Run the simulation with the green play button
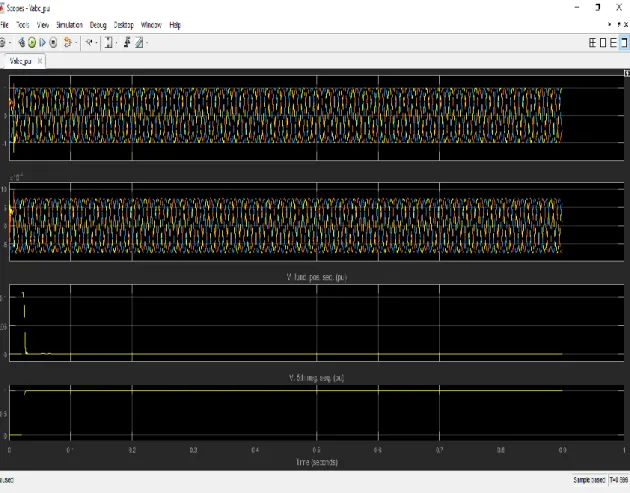630x493 pixels. (32, 43)
